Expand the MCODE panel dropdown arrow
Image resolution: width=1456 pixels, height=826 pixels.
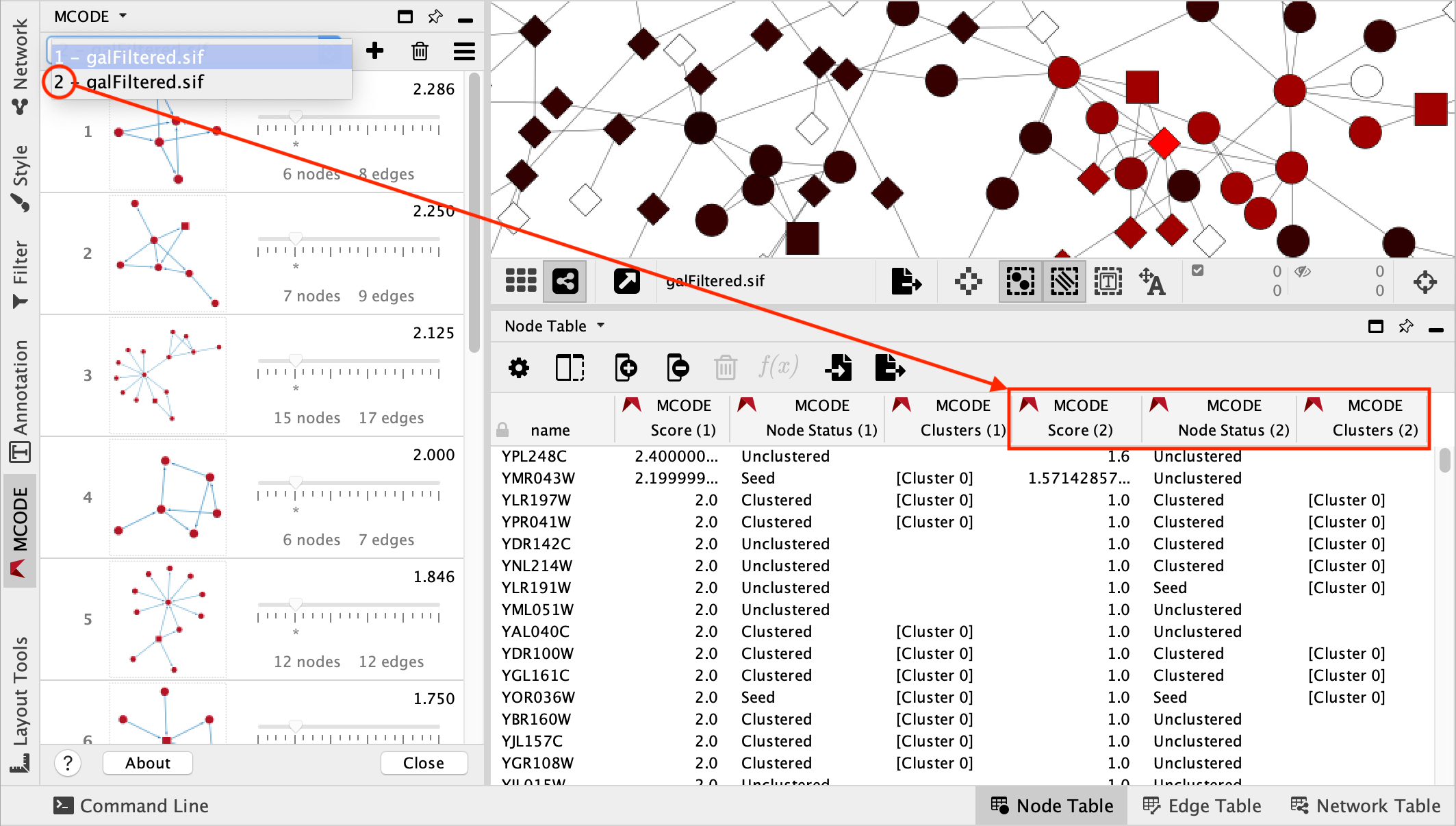[x=123, y=15]
